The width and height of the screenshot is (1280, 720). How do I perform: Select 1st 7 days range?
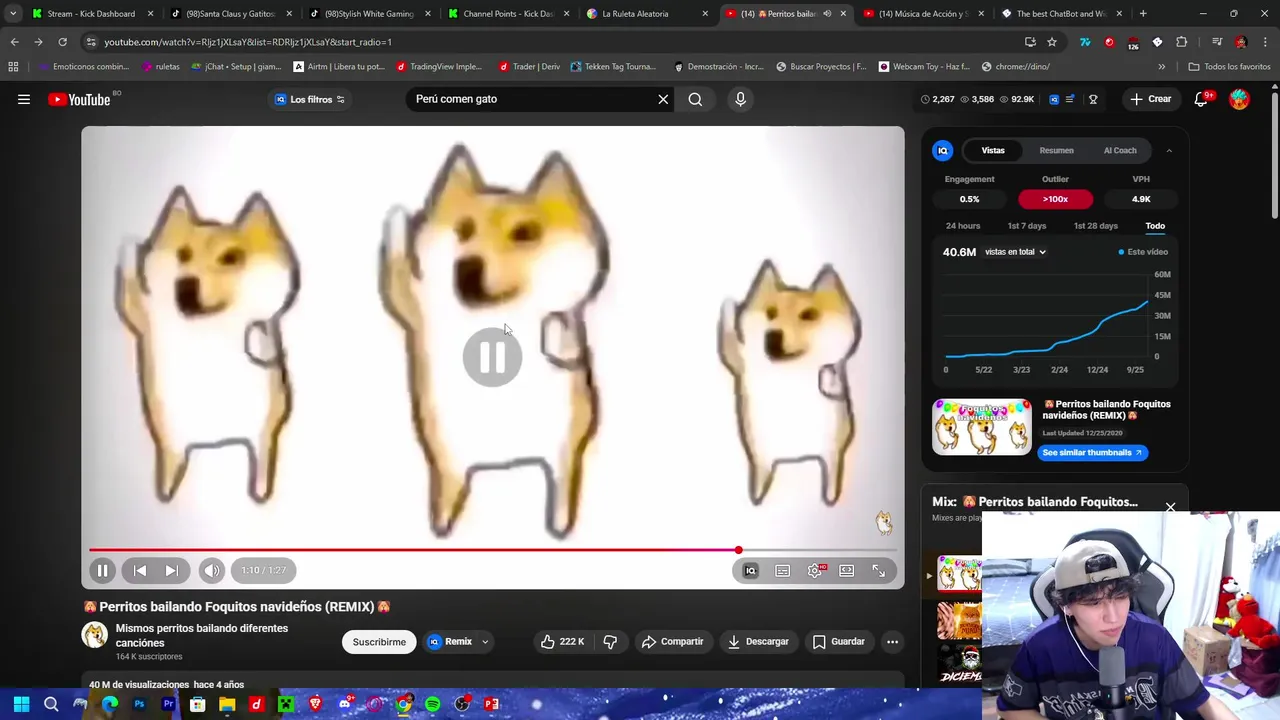click(x=1027, y=226)
